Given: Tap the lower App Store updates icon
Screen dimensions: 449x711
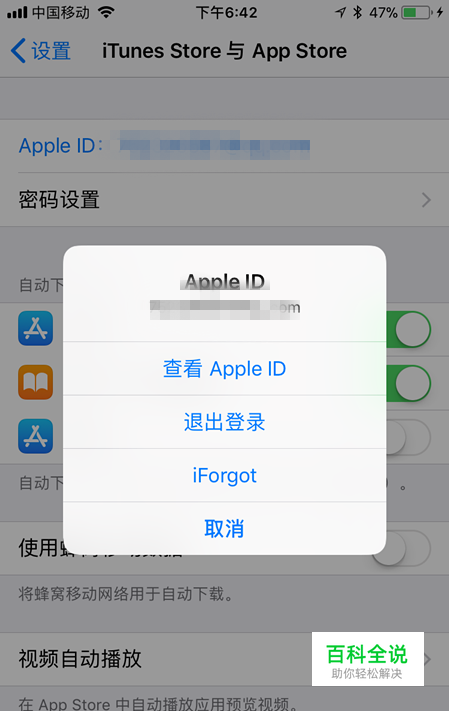Looking at the screenshot, I should pyautogui.click(x=35, y=436).
